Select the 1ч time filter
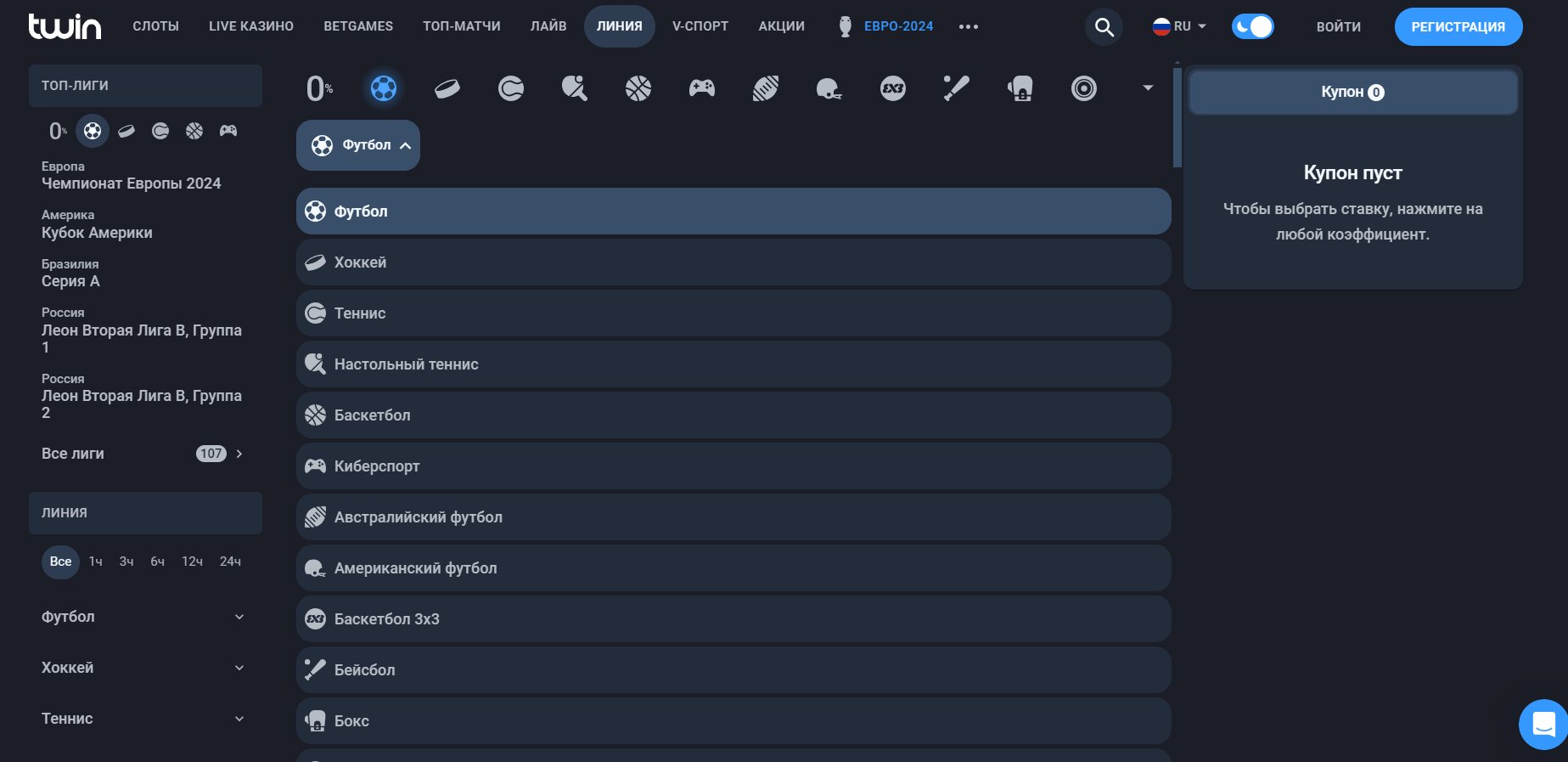The image size is (1568, 762). 96,562
